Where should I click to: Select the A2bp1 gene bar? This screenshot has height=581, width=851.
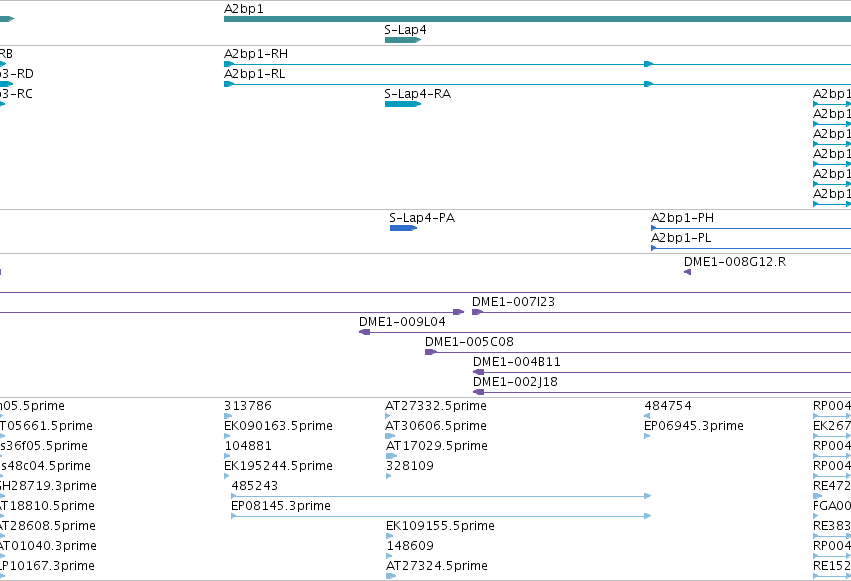tap(537, 19)
